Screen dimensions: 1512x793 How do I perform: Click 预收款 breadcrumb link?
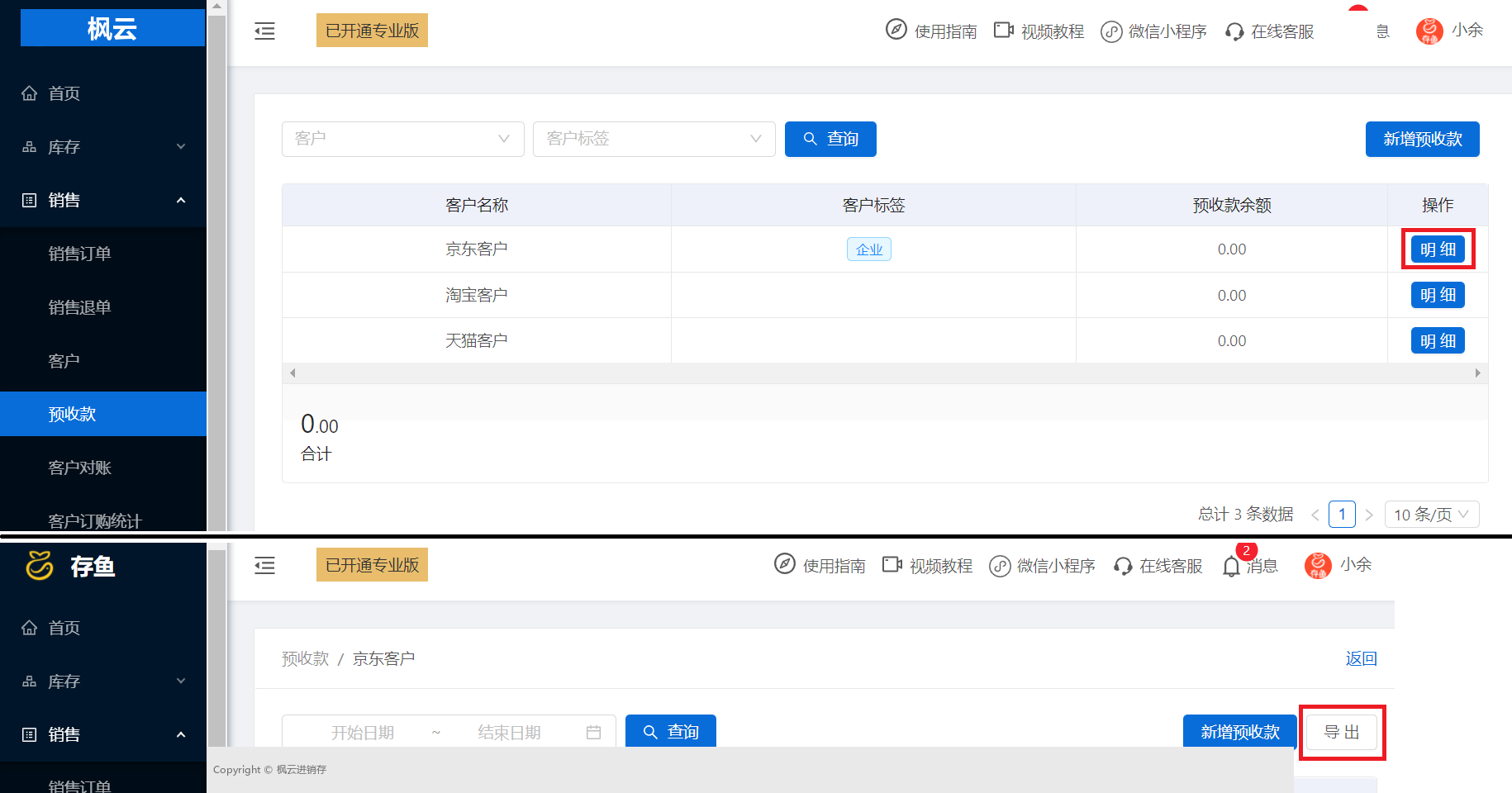(x=306, y=658)
